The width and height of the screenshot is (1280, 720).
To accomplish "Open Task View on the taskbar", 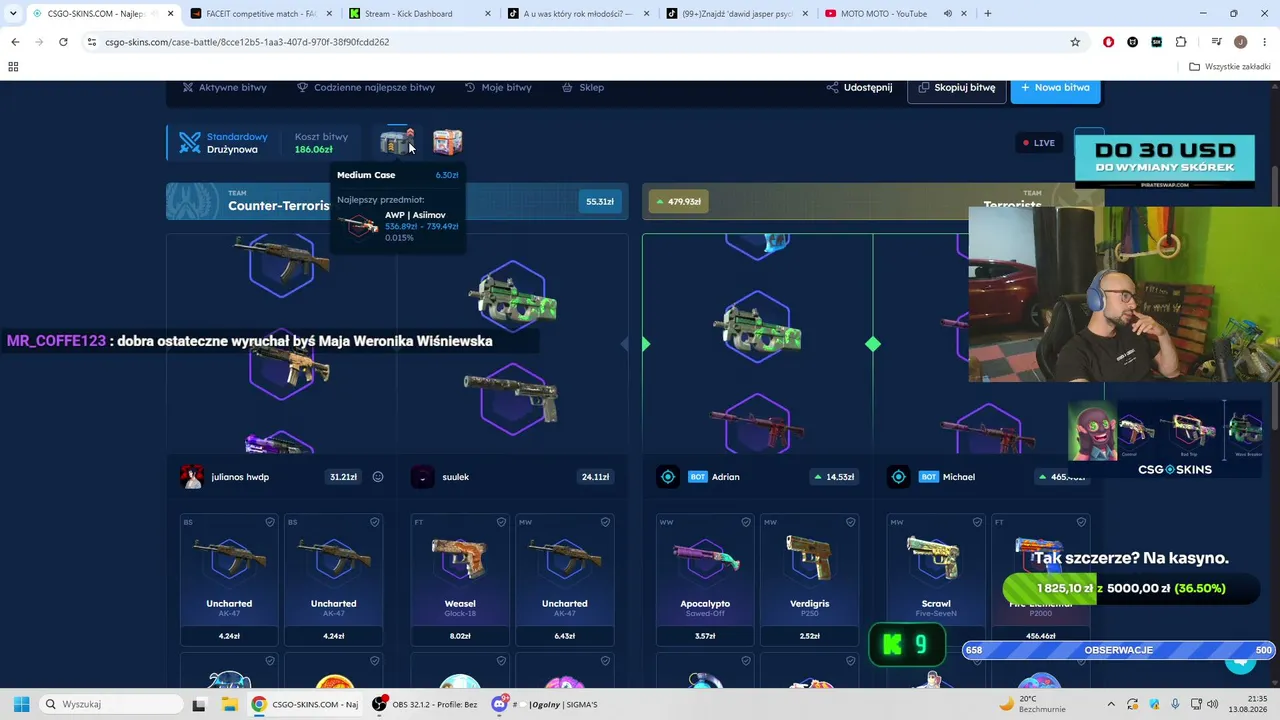I will (x=199, y=704).
